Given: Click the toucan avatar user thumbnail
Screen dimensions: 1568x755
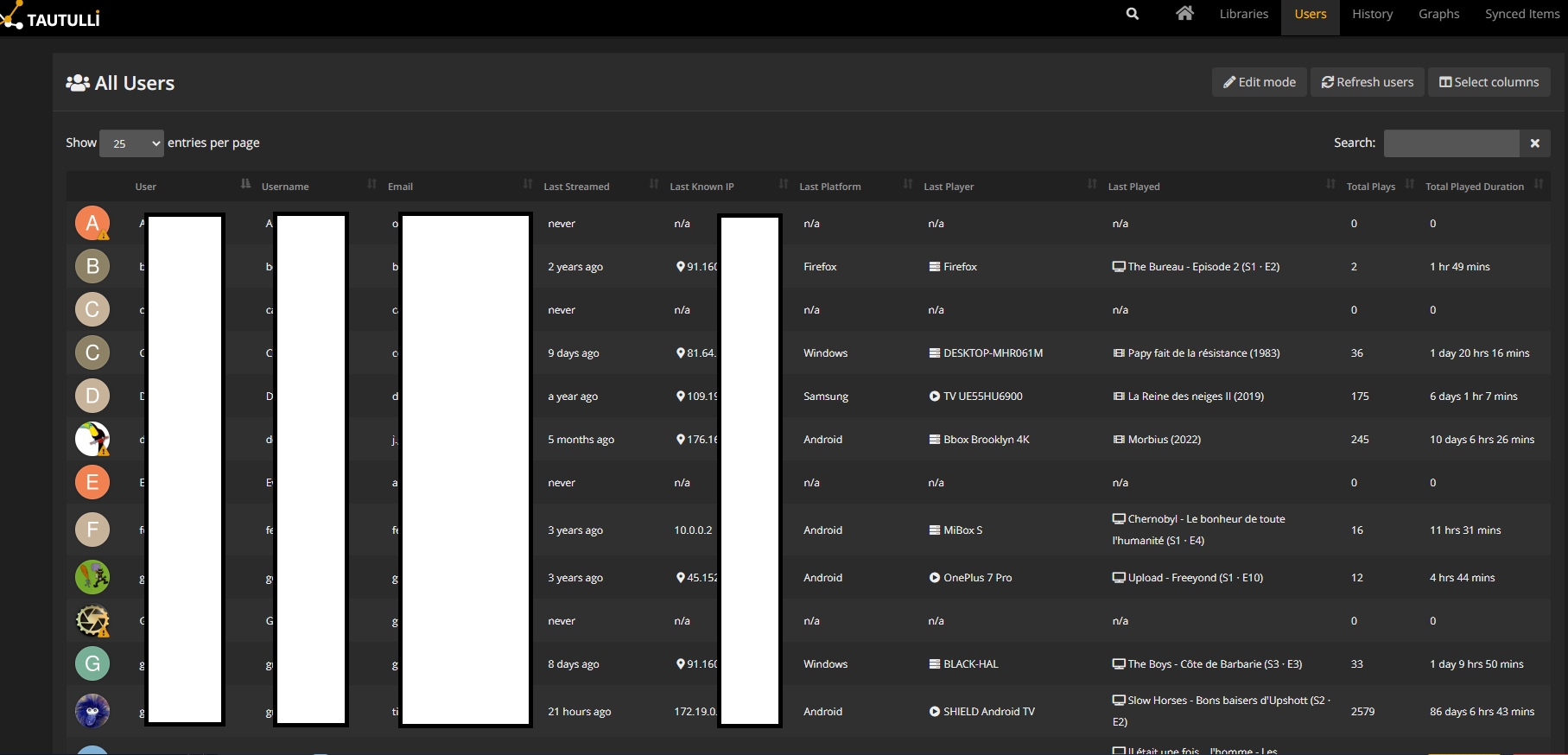Looking at the screenshot, I should 92,439.
